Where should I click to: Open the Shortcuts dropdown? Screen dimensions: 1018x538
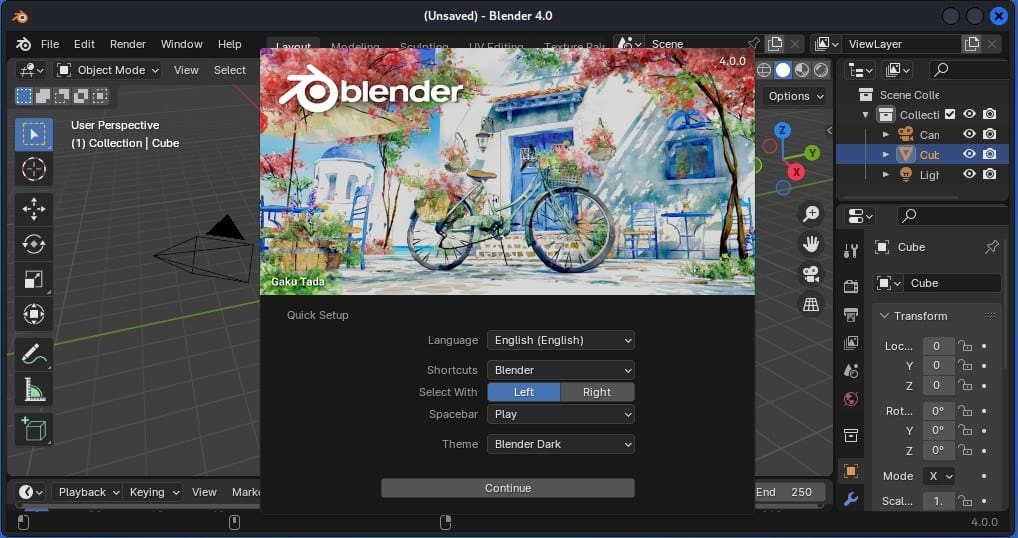561,370
